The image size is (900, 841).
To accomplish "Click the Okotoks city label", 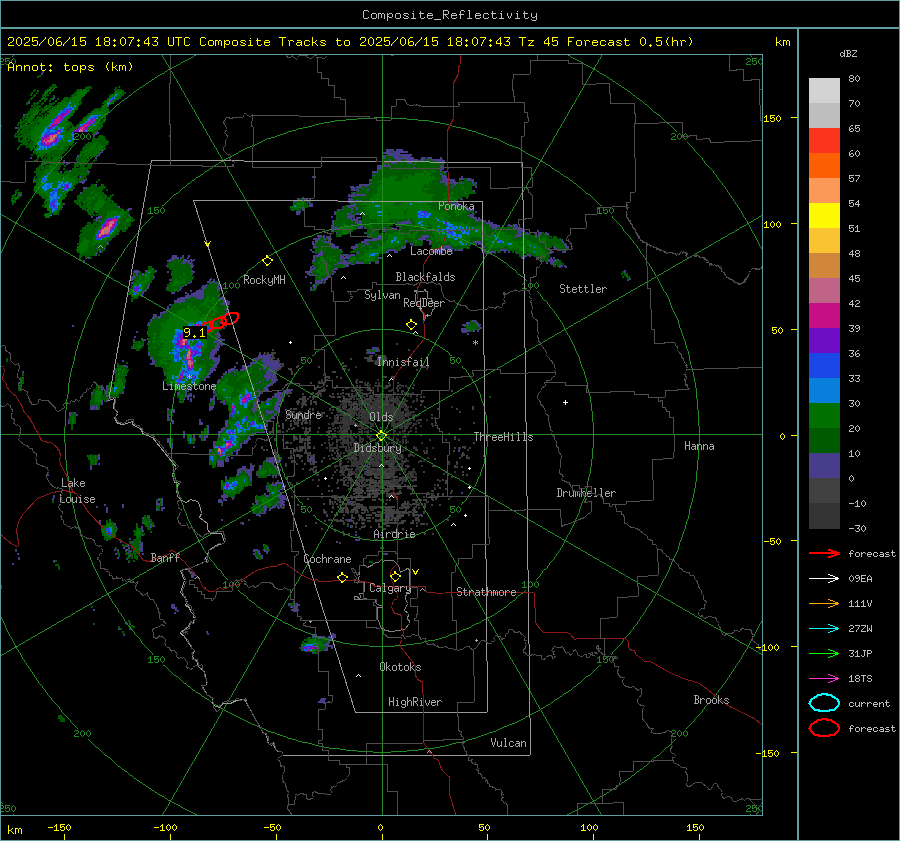I will coord(400,667).
